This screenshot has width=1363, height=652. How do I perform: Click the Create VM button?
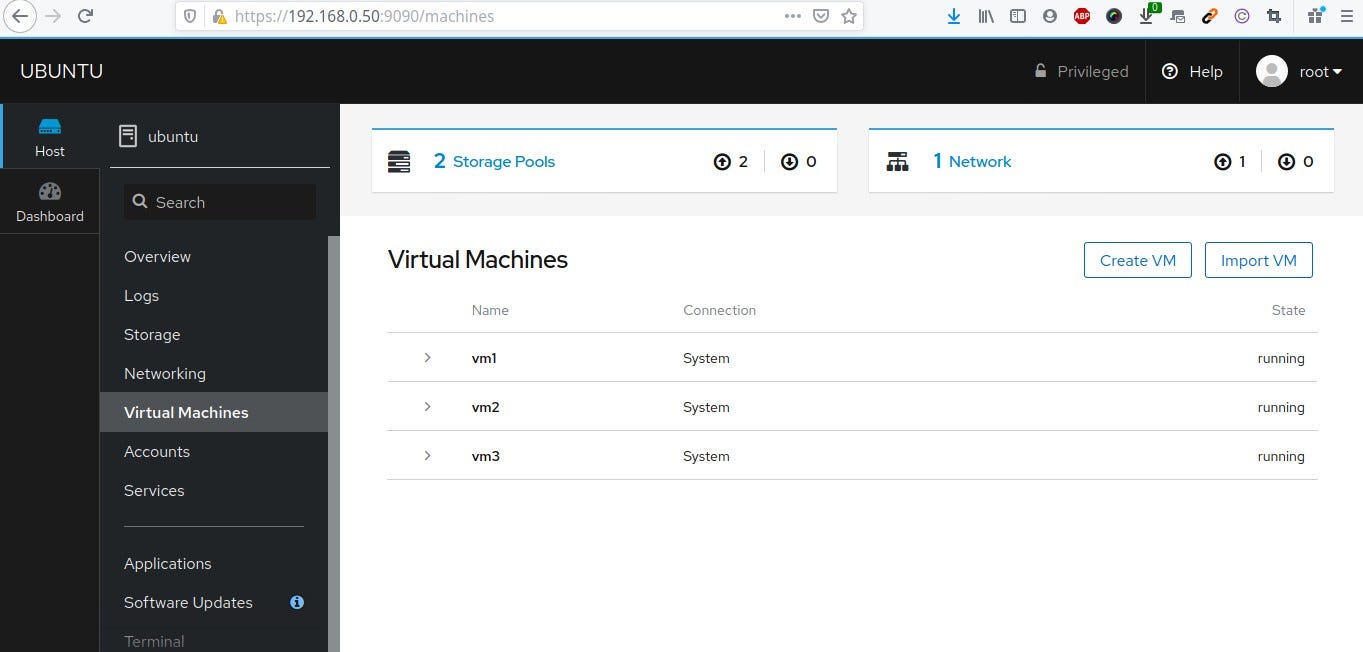[1138, 260]
